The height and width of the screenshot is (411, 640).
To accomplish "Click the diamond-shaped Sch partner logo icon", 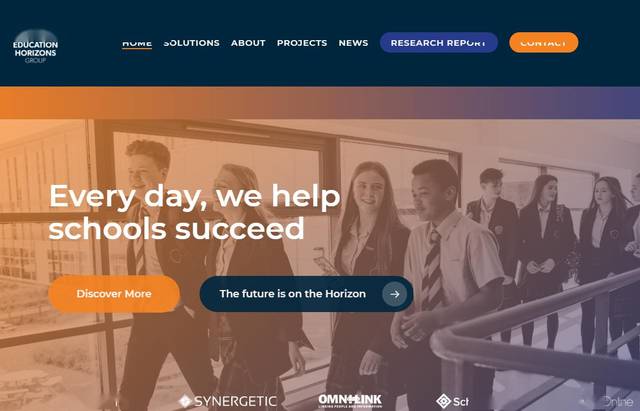I will tap(443, 401).
